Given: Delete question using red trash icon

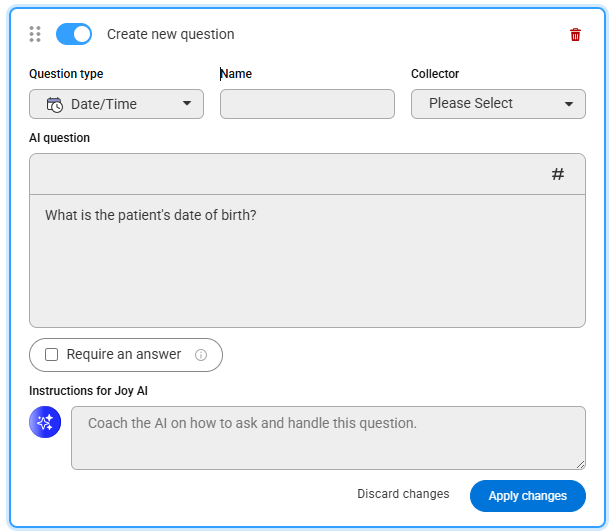Looking at the screenshot, I should (575, 35).
